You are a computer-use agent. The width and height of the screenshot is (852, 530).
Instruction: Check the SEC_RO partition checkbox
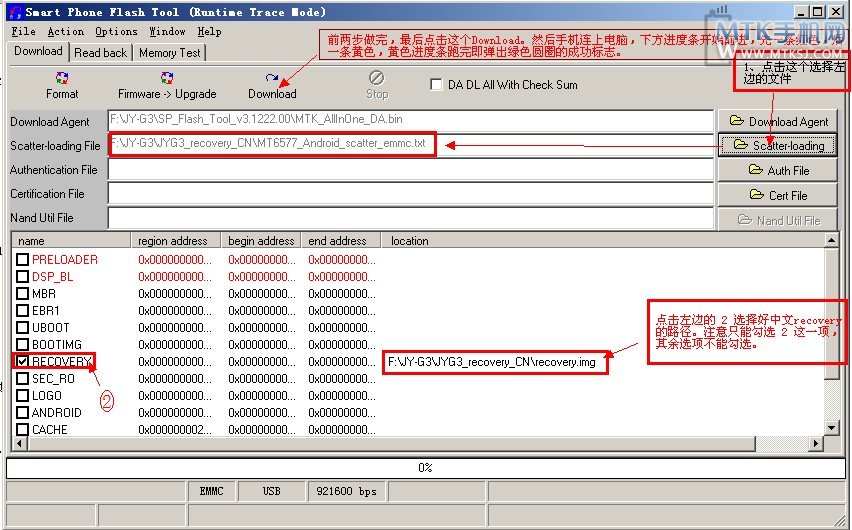click(x=22, y=378)
